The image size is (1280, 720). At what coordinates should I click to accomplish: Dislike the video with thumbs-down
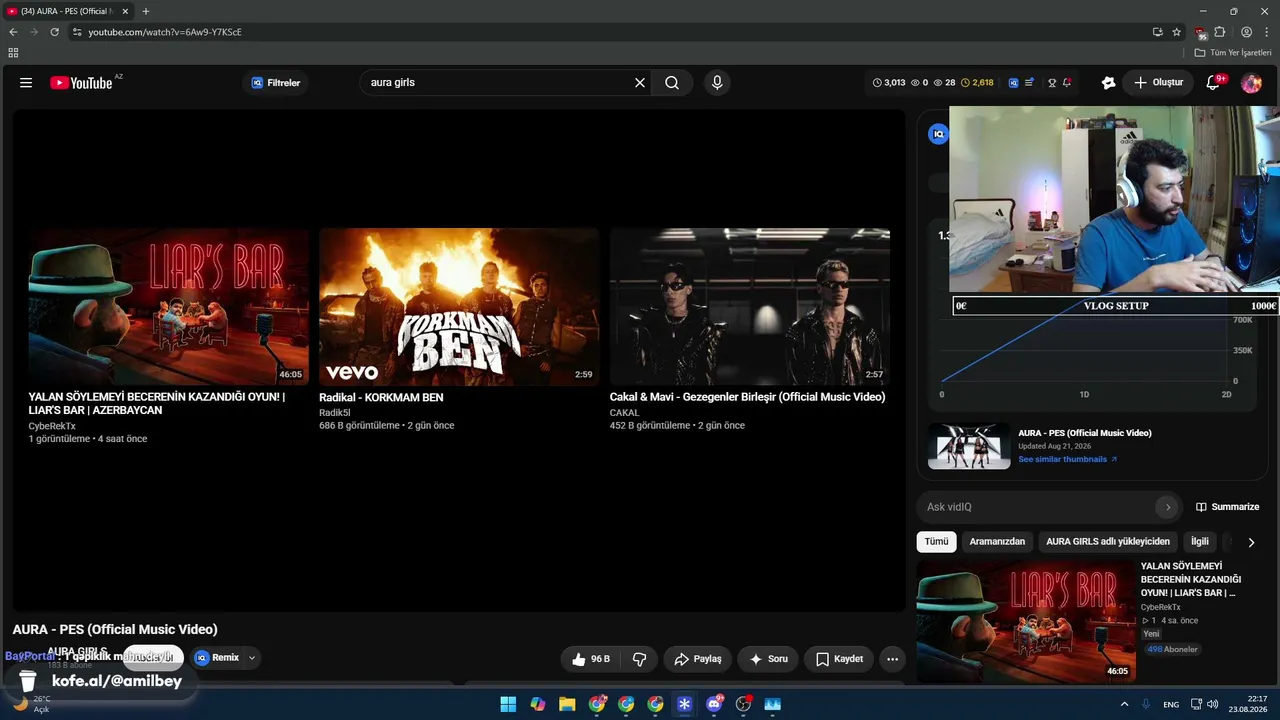tap(639, 659)
